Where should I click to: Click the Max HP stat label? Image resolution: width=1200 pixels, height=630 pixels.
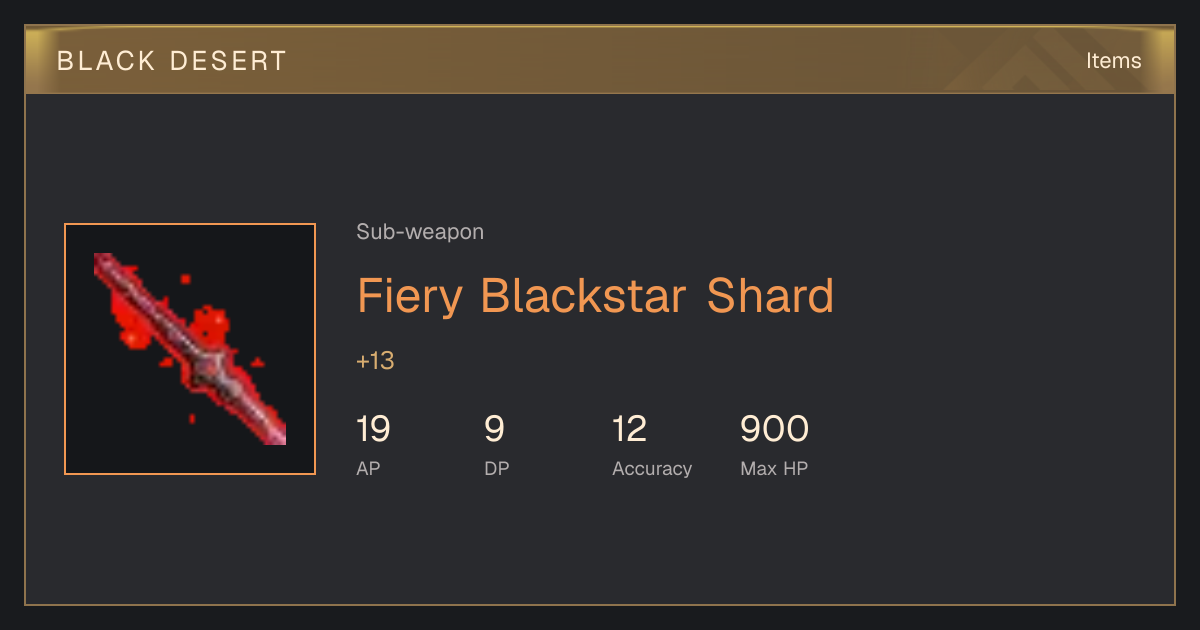tap(774, 469)
